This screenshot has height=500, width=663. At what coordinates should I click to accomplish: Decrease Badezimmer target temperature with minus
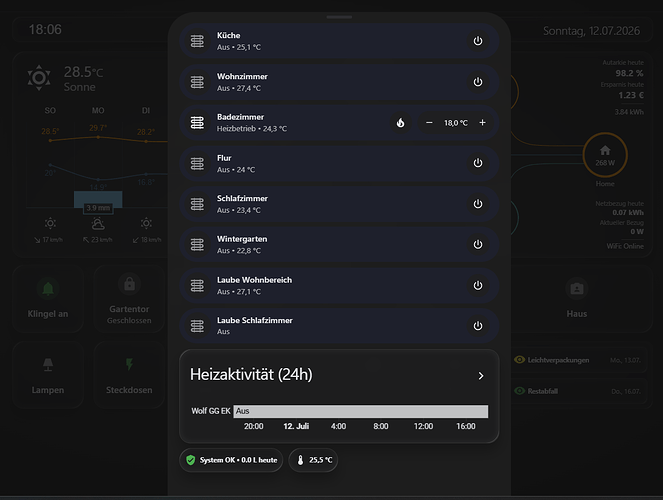(x=429, y=123)
